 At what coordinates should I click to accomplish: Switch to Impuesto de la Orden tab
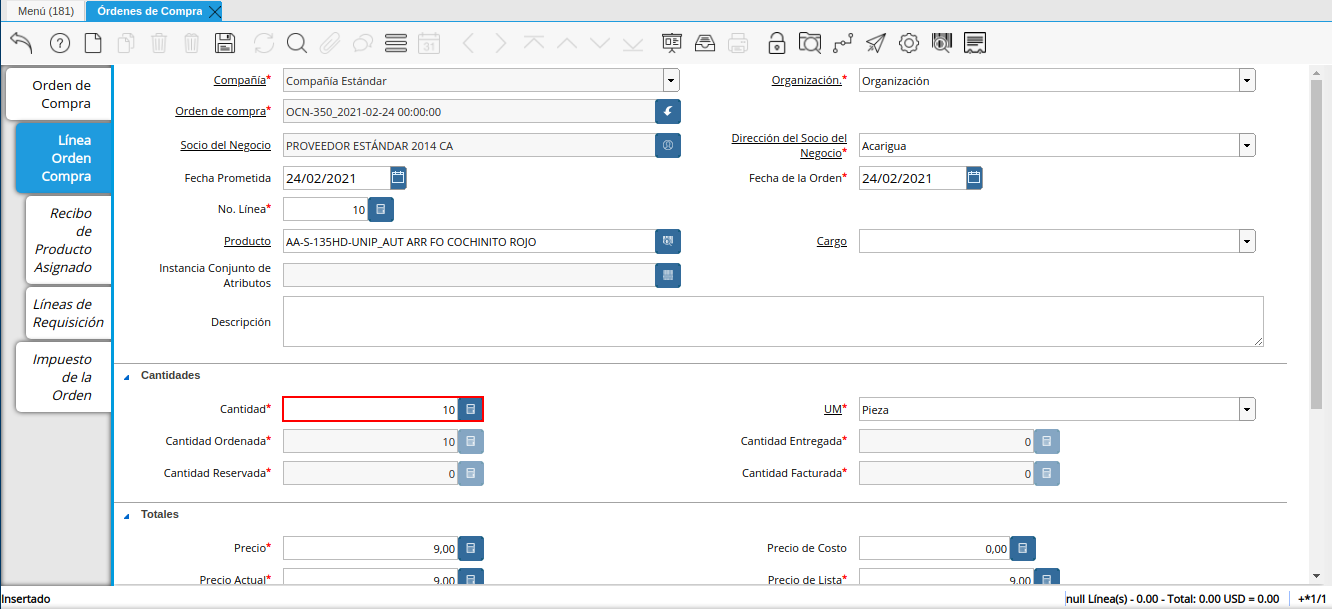[x=64, y=377]
